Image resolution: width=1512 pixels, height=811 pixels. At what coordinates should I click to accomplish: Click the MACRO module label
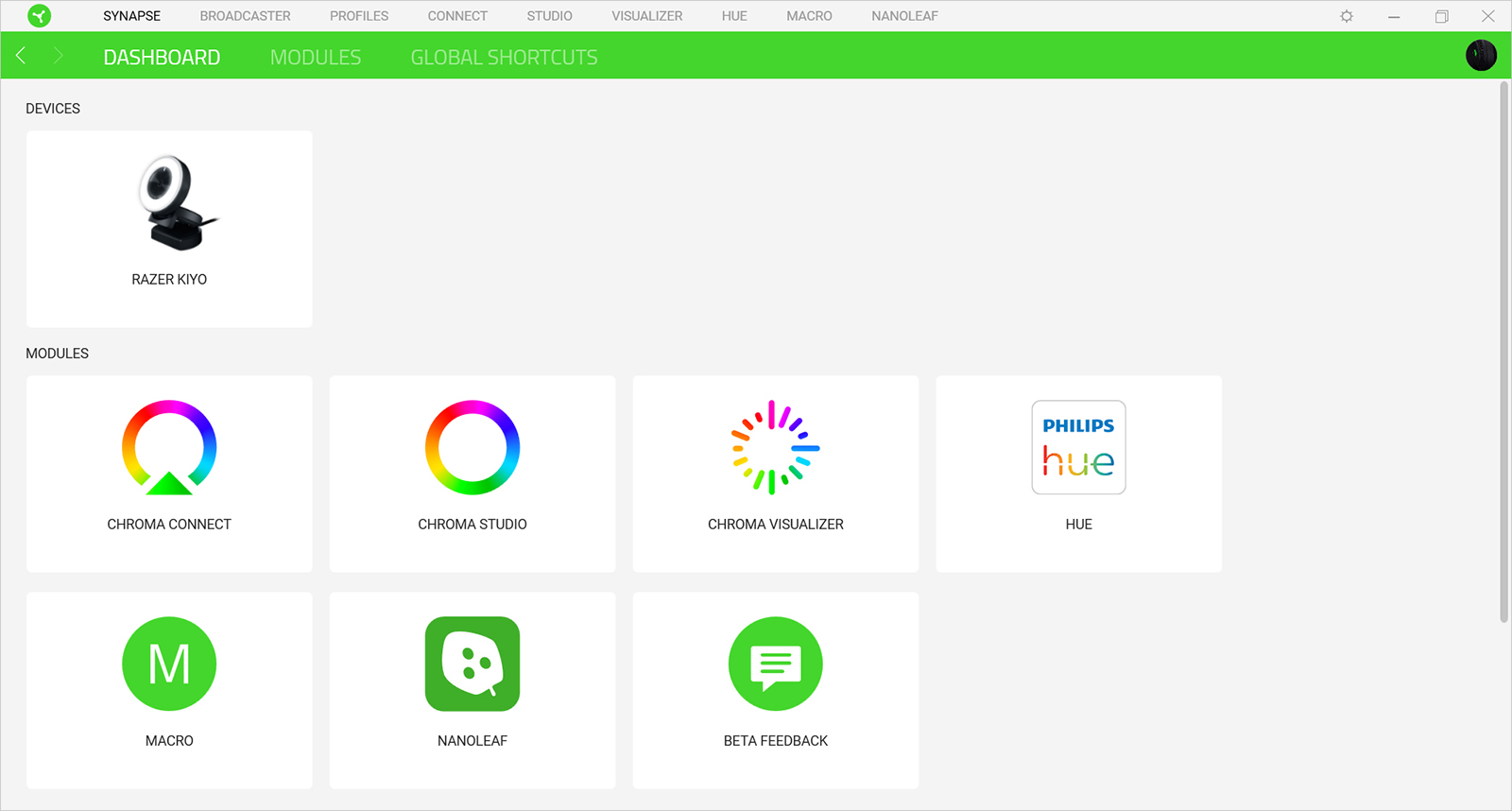(169, 741)
